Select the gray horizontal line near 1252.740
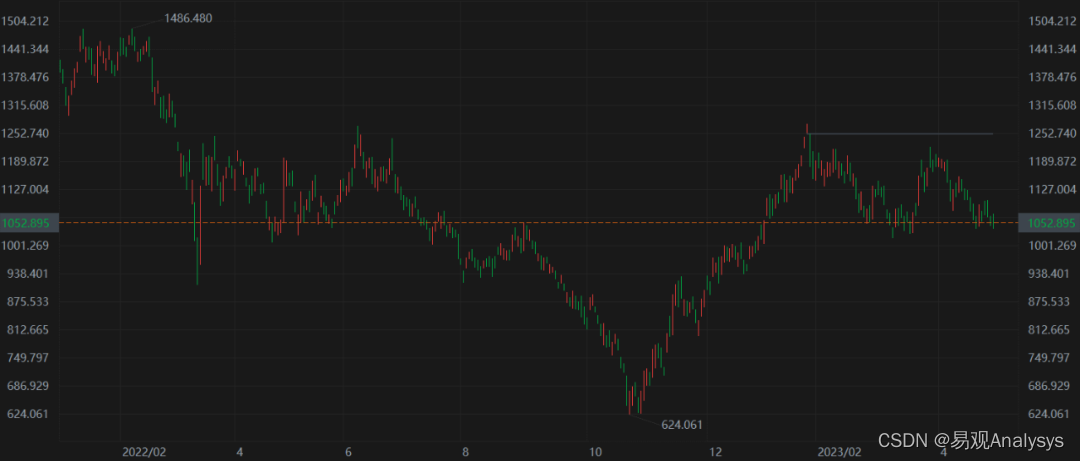 point(901,134)
